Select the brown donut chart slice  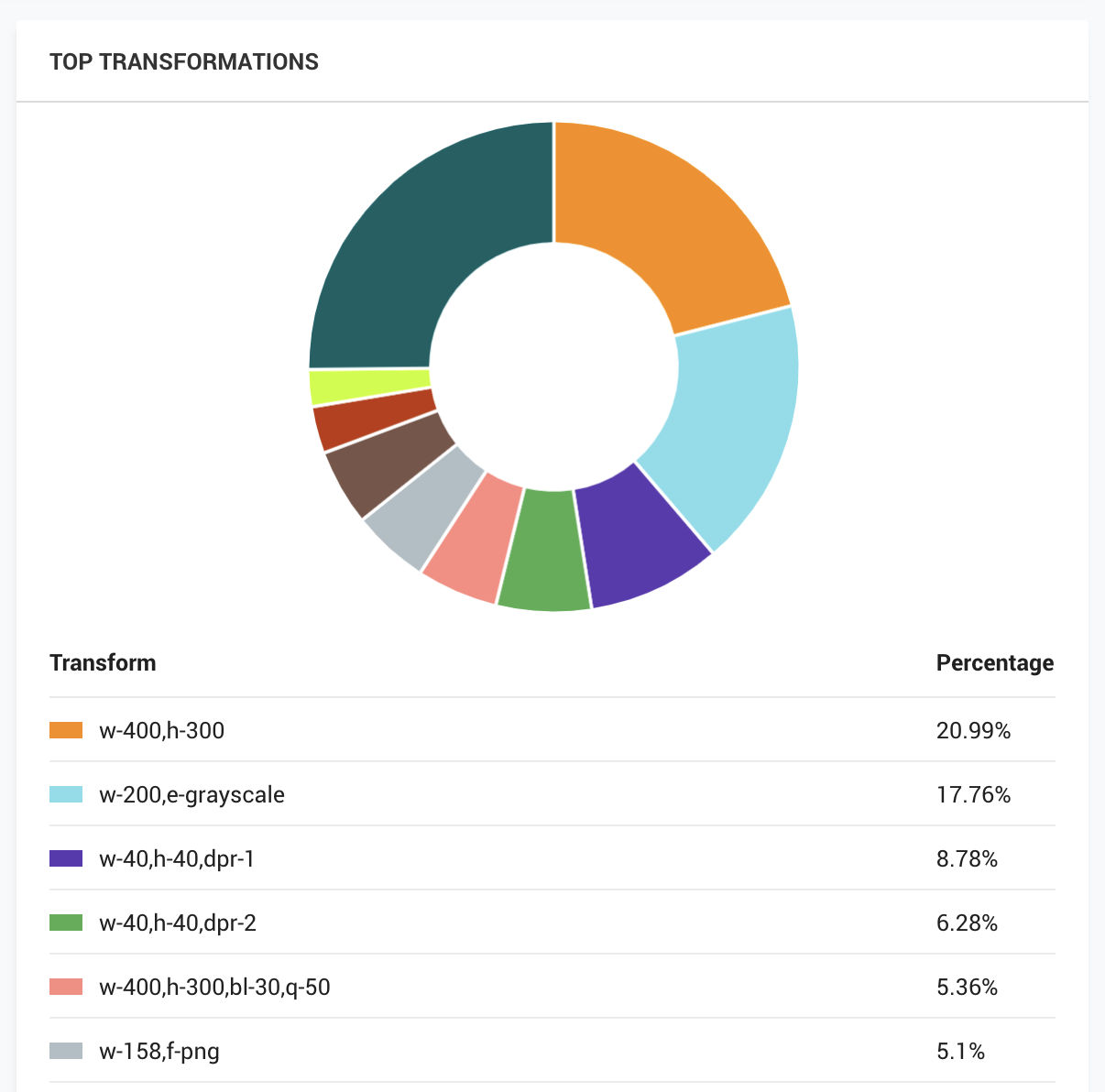pos(385,463)
